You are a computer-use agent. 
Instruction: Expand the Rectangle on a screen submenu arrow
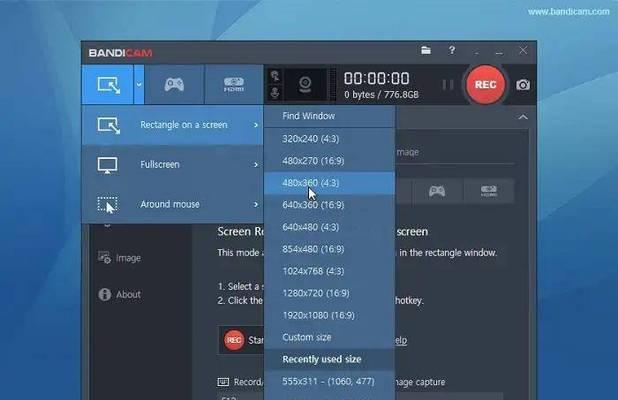coord(256,125)
